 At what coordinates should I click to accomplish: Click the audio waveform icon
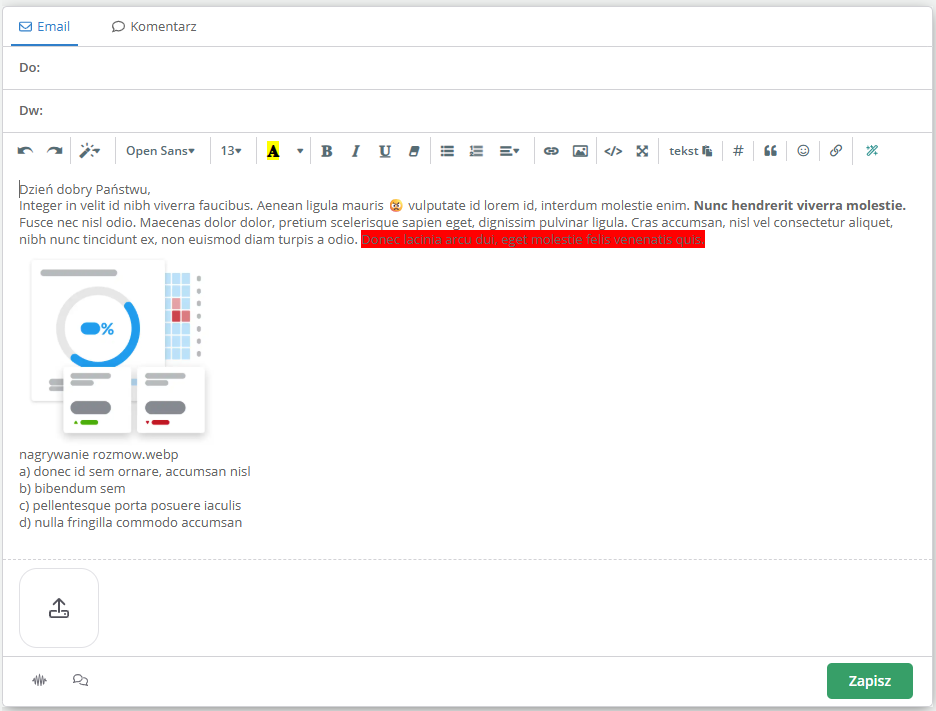(39, 680)
